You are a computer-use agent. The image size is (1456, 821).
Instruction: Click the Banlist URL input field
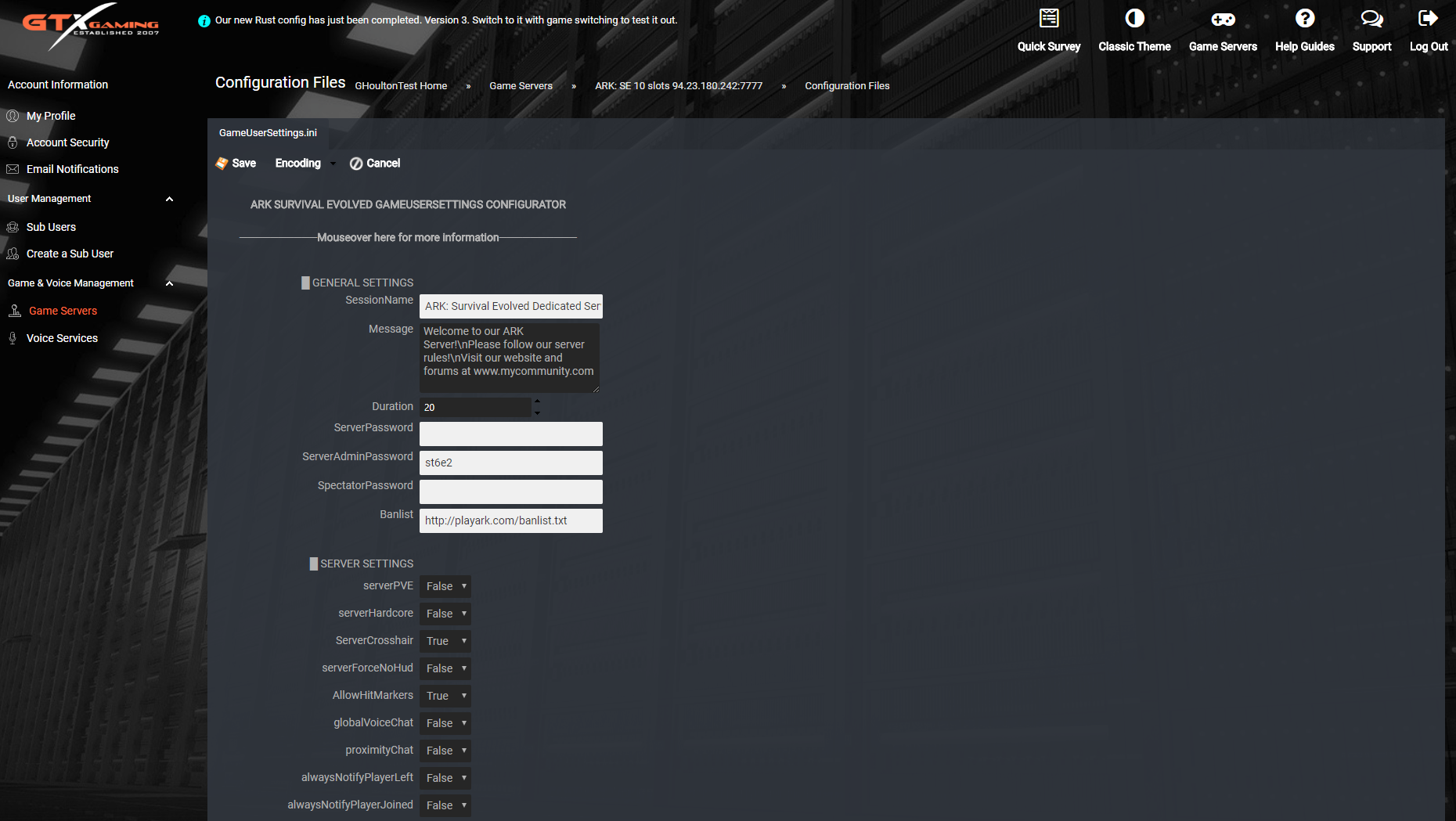tap(511, 520)
